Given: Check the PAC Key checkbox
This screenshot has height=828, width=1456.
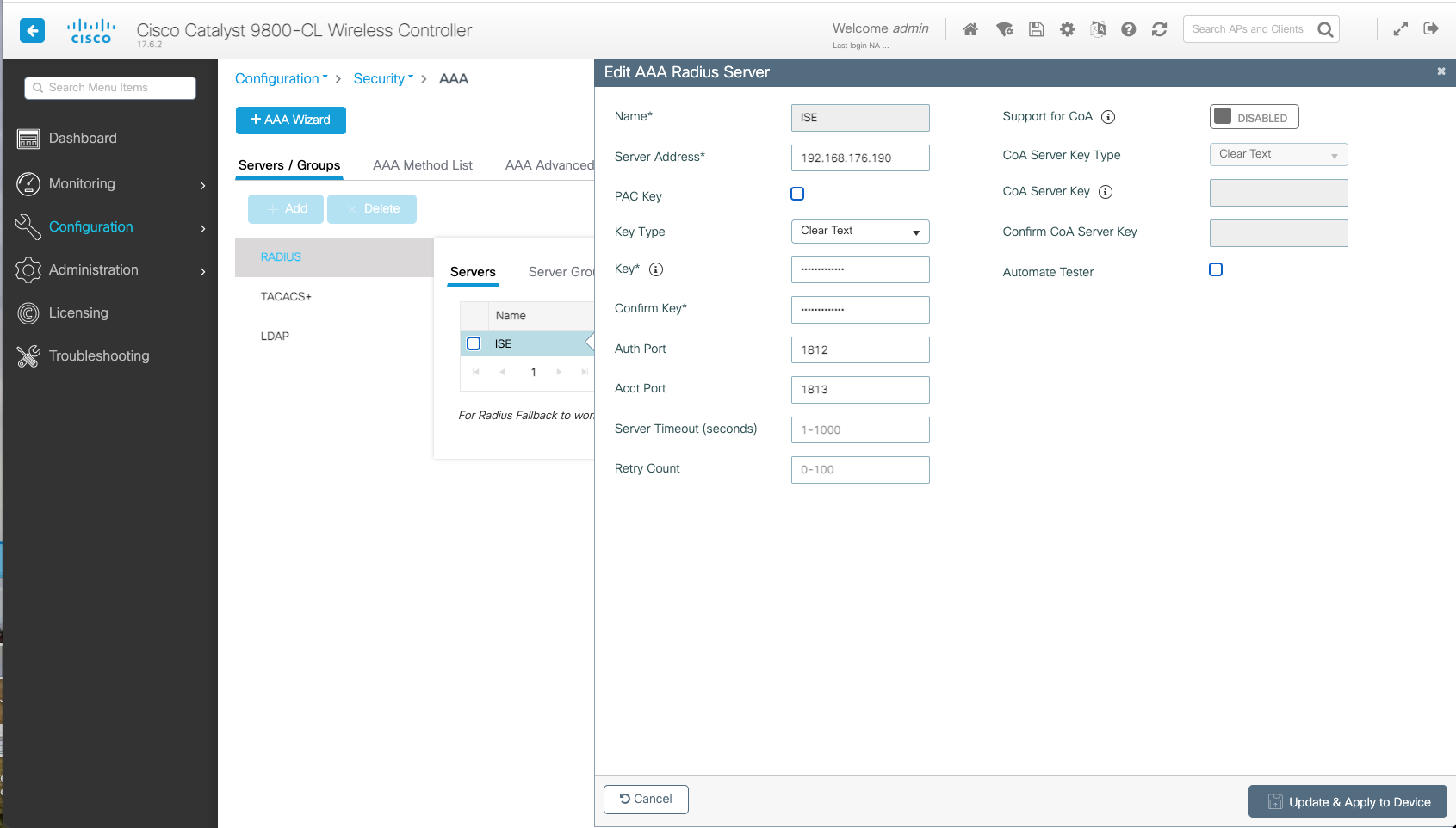Looking at the screenshot, I should (797, 195).
